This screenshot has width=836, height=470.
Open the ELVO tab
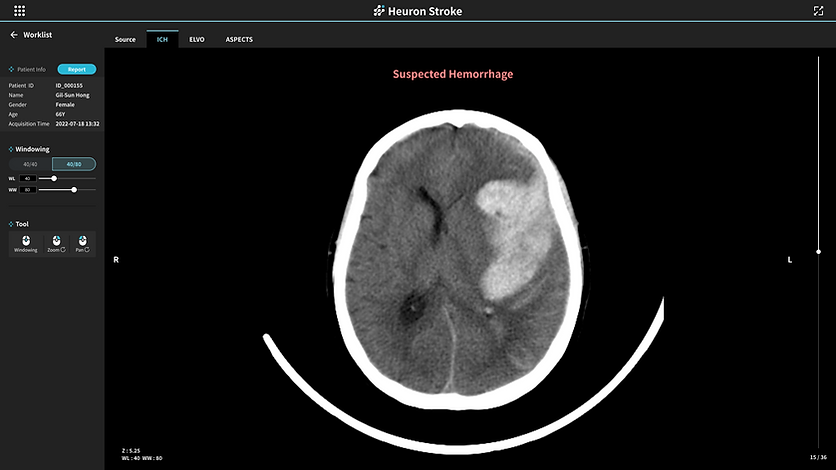pyautogui.click(x=197, y=39)
